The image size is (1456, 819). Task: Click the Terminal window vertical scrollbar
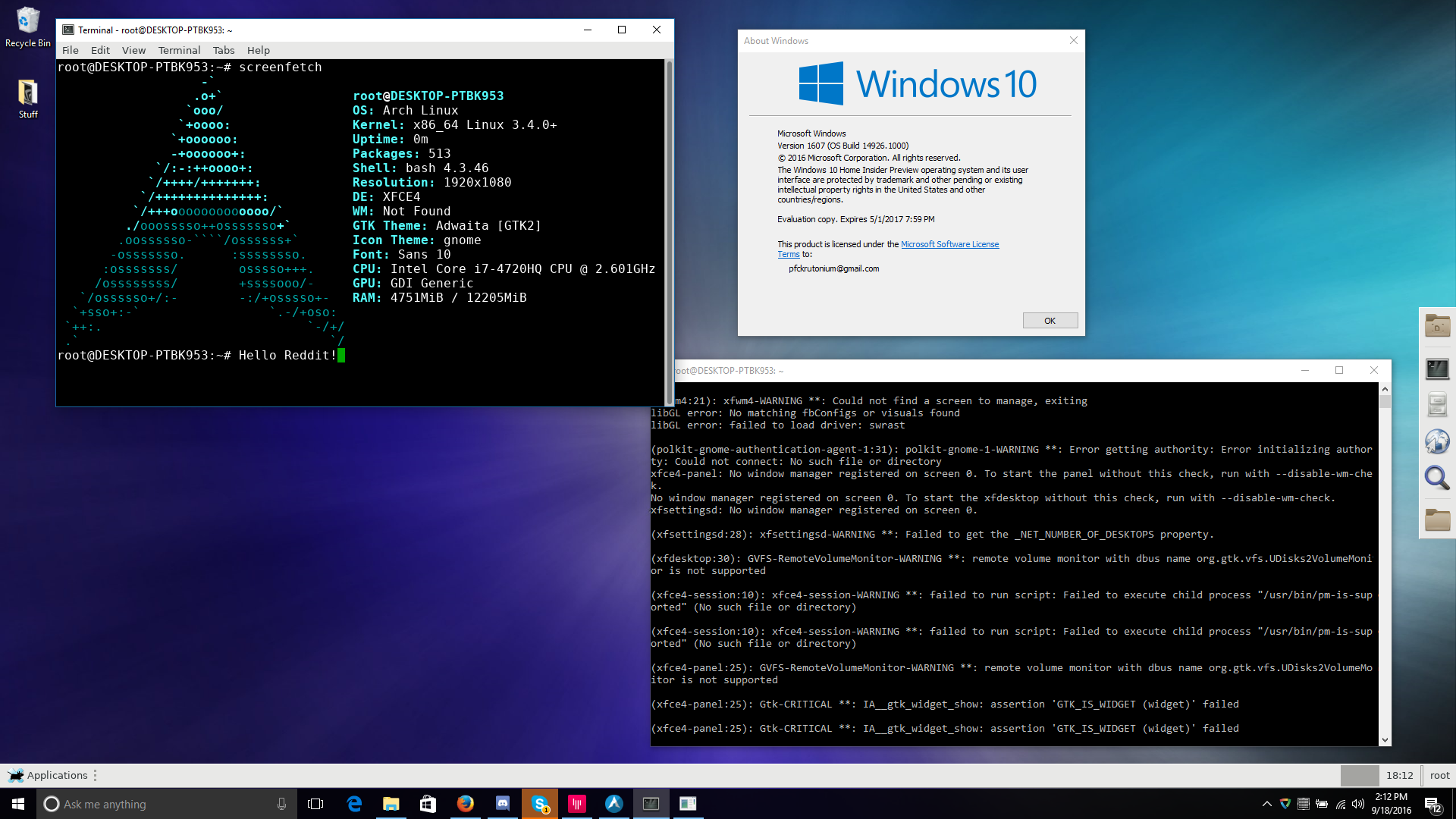669,232
